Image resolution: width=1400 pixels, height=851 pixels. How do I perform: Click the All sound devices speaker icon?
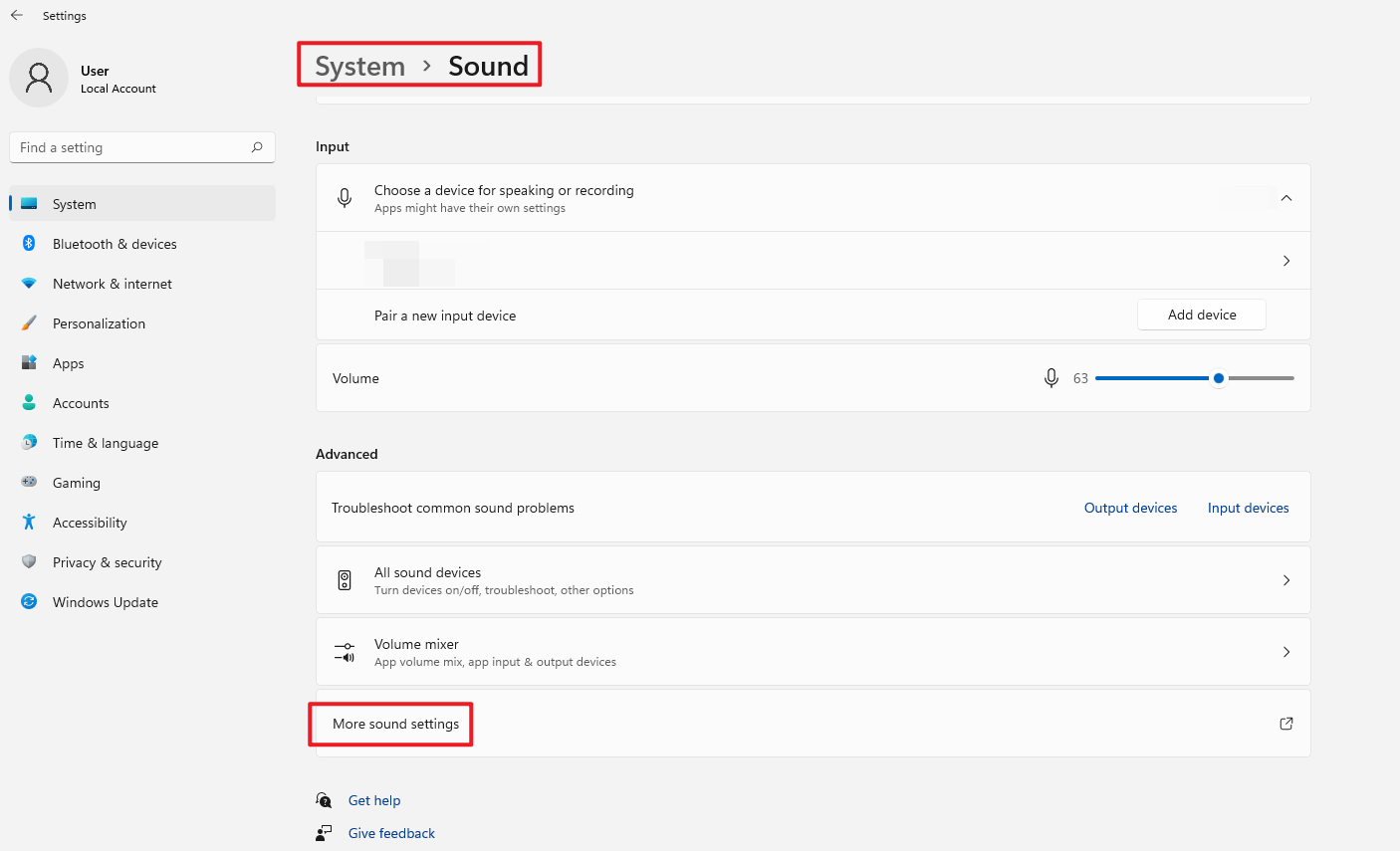[x=345, y=580]
